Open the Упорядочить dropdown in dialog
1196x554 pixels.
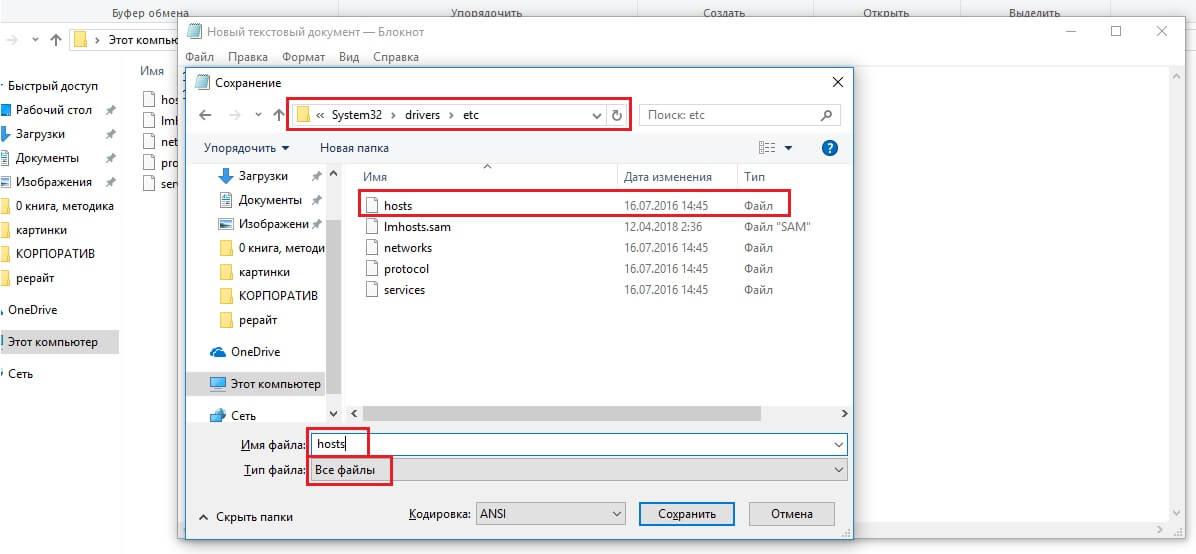coord(246,148)
